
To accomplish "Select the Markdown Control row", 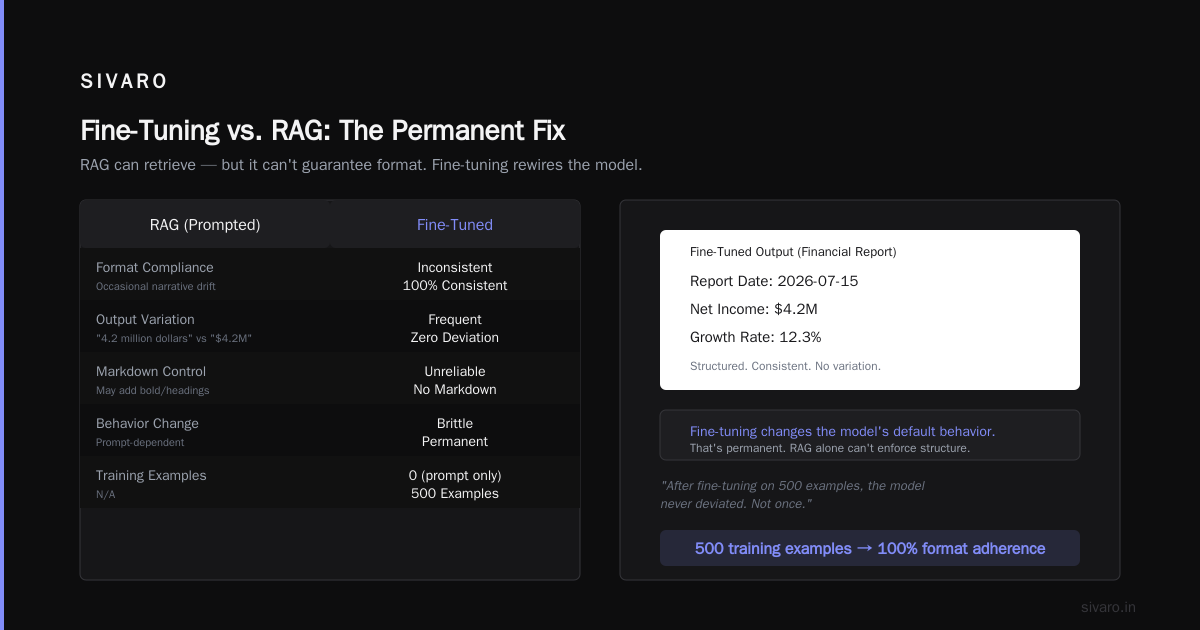I will [x=330, y=380].
